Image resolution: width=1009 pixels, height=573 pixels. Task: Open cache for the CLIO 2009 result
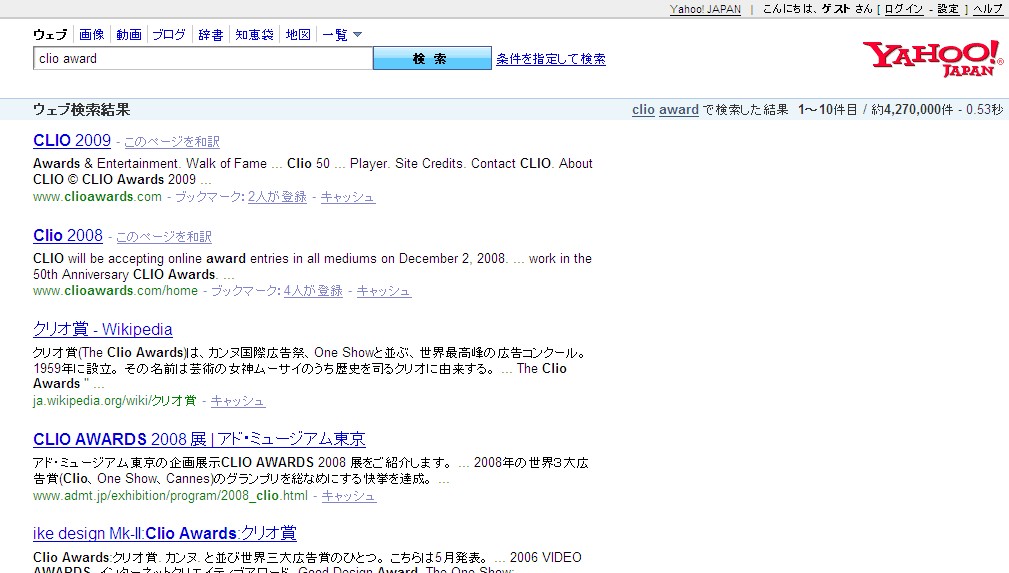coord(347,197)
